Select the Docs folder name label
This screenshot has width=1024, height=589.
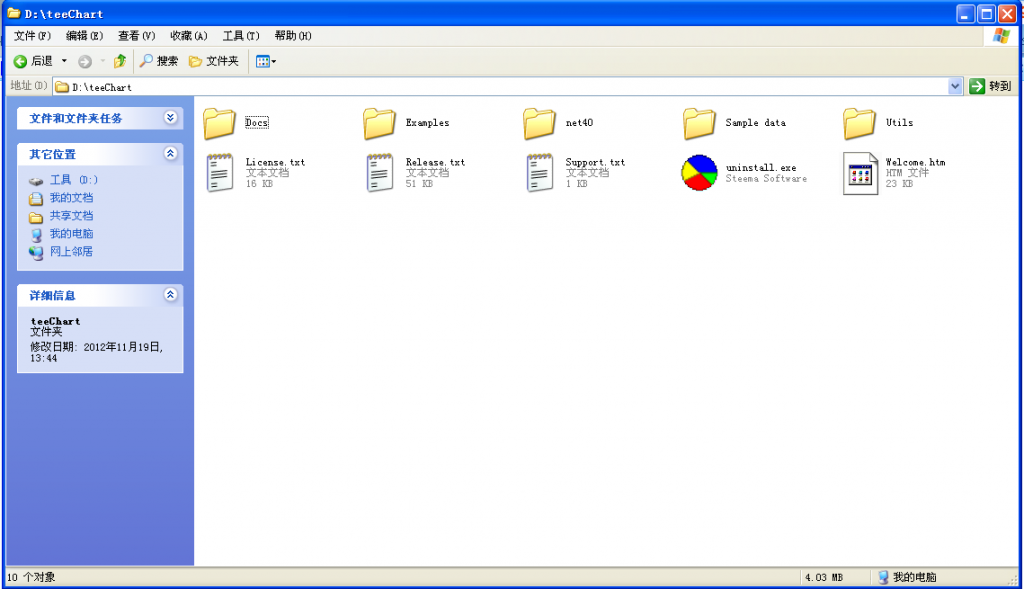pos(257,122)
